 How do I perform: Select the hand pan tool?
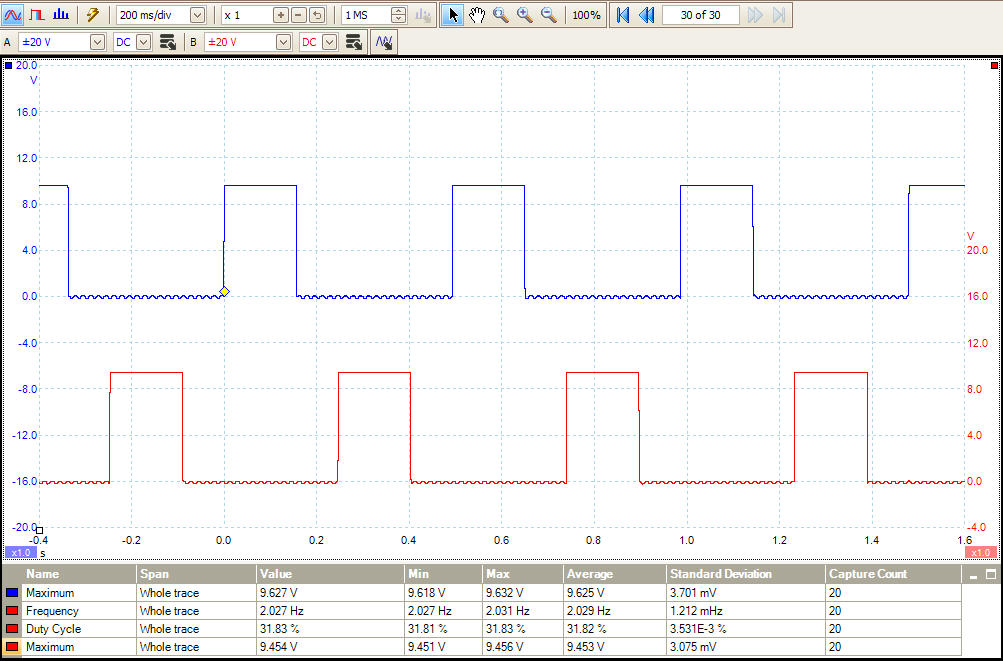pyautogui.click(x=477, y=15)
